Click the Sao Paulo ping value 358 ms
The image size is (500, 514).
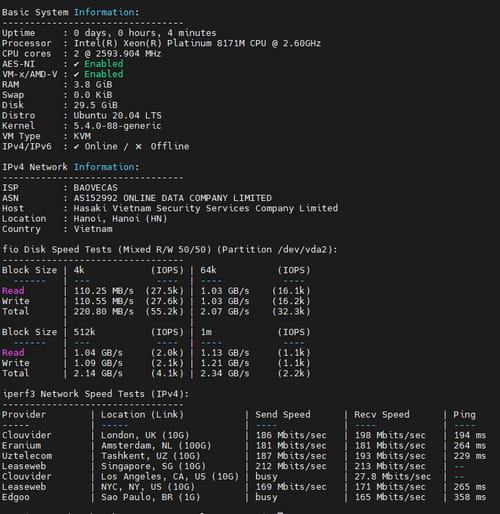coord(470,497)
